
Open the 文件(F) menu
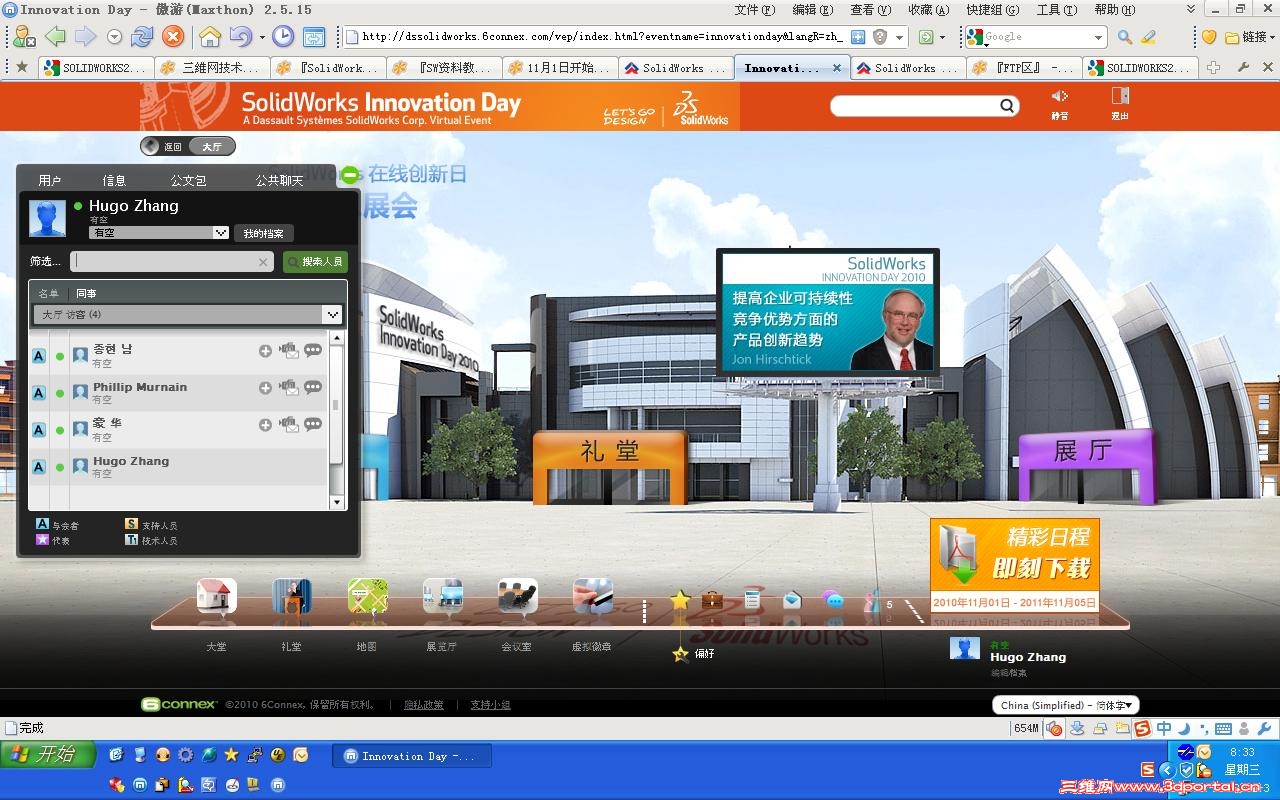click(755, 10)
